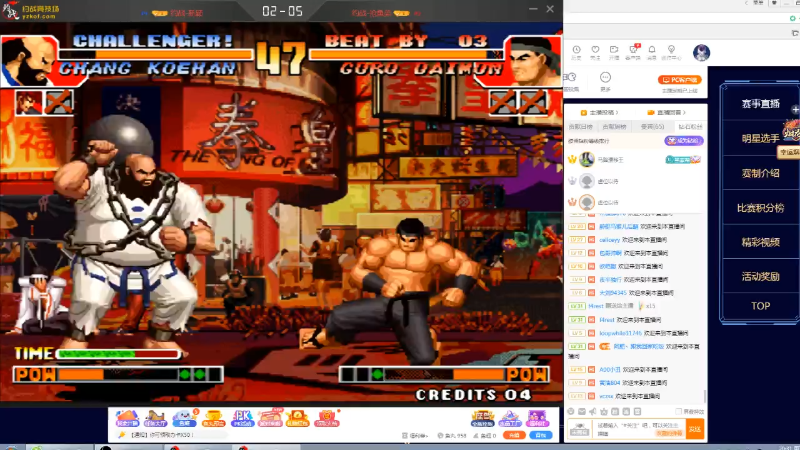Open chat username A00小丑
The height and width of the screenshot is (450, 800).
(610, 369)
